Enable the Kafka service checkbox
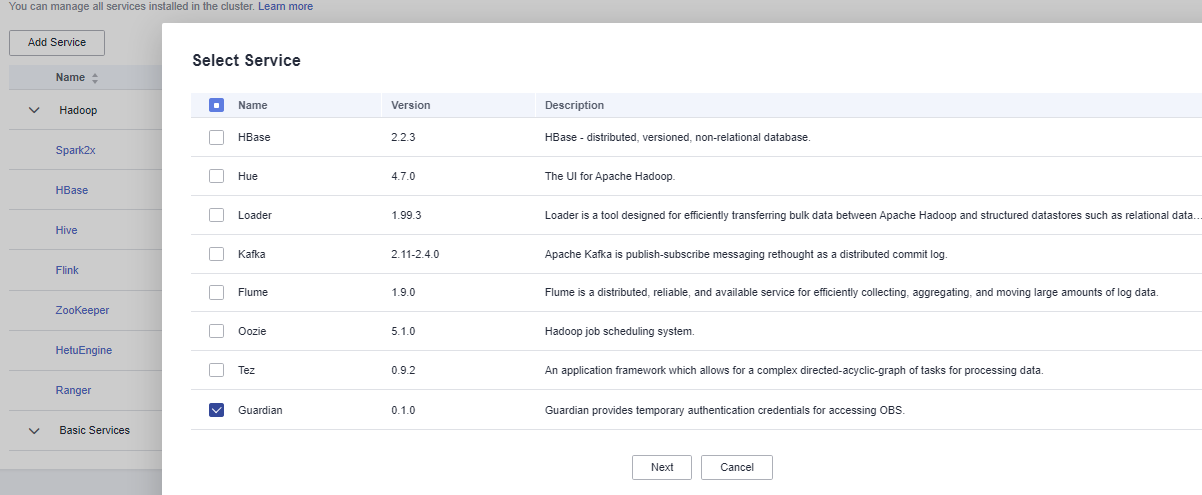Screen dimensions: 1202x495 coord(217,254)
